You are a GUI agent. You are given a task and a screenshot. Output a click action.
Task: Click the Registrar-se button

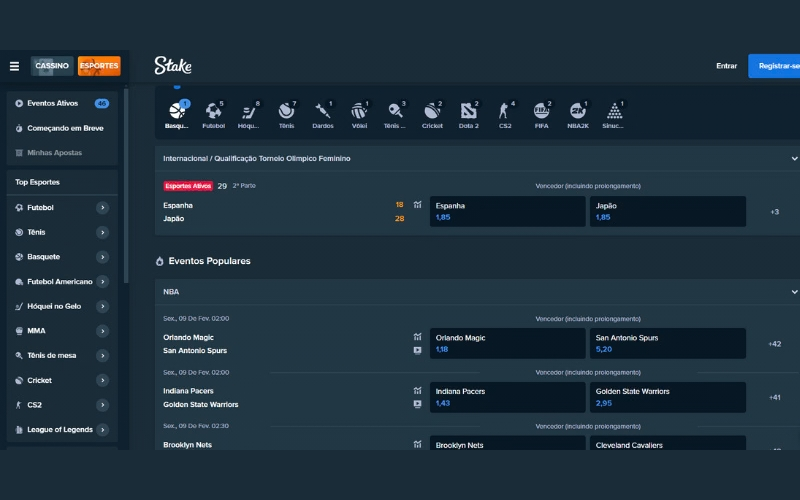coord(774,66)
